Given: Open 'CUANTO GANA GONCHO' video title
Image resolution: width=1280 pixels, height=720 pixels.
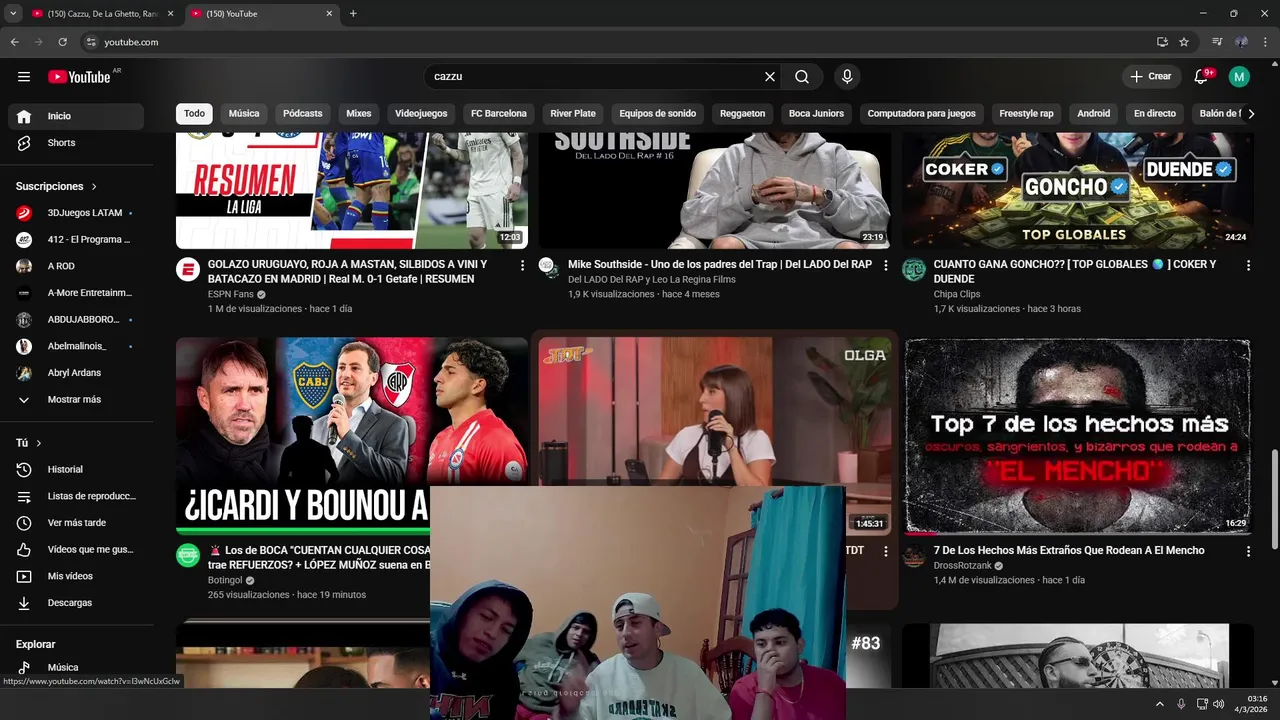Looking at the screenshot, I should pos(1075,272).
